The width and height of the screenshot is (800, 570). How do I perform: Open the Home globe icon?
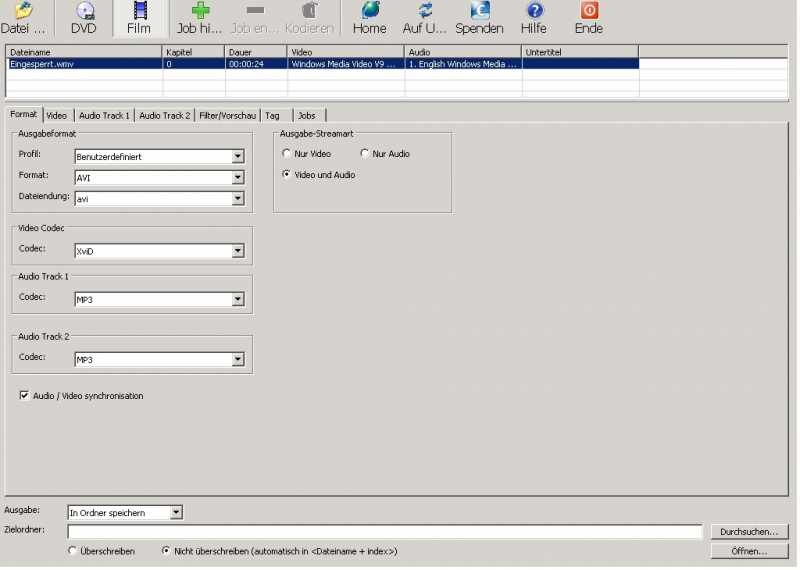coord(369,11)
